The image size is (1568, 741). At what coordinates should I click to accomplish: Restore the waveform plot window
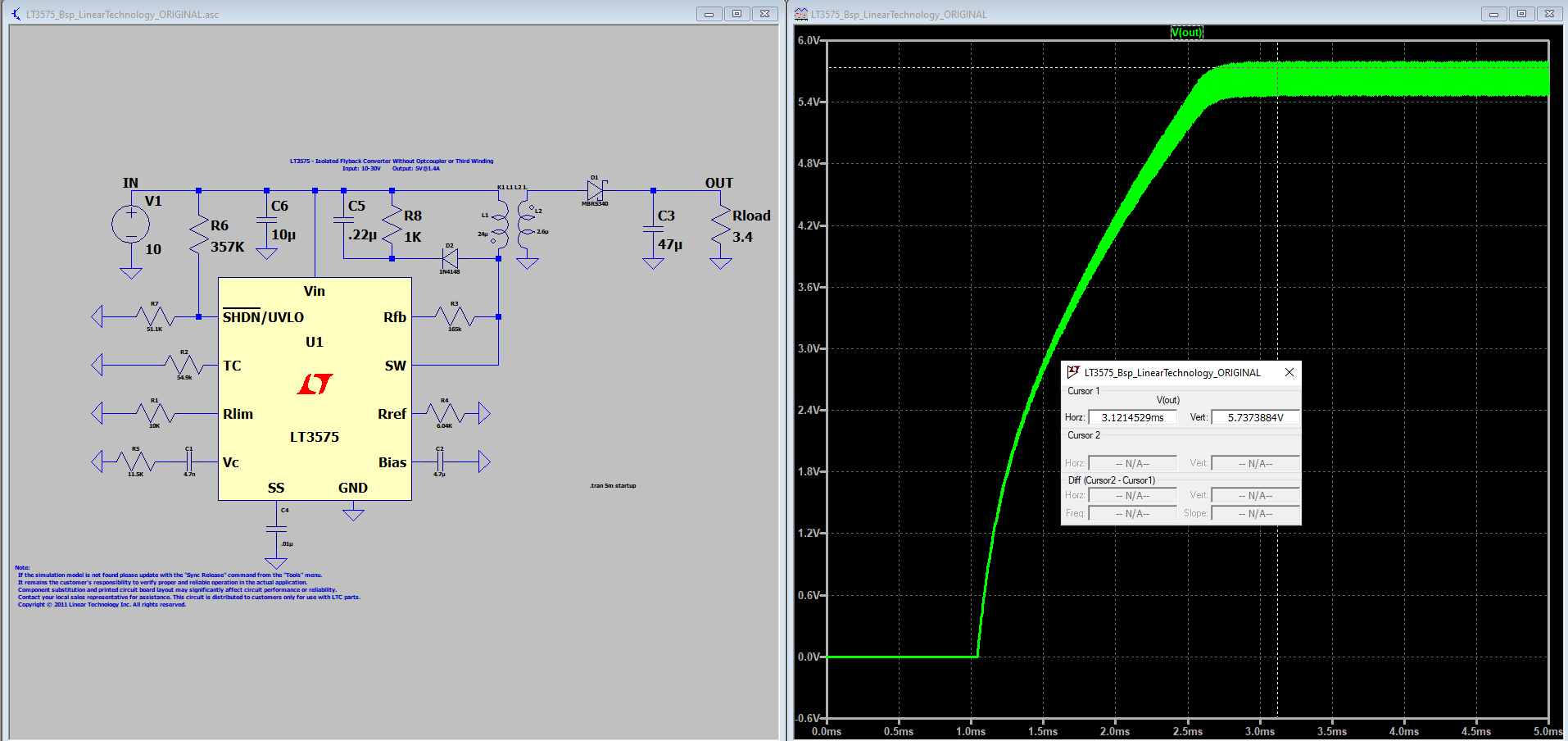(x=1521, y=14)
